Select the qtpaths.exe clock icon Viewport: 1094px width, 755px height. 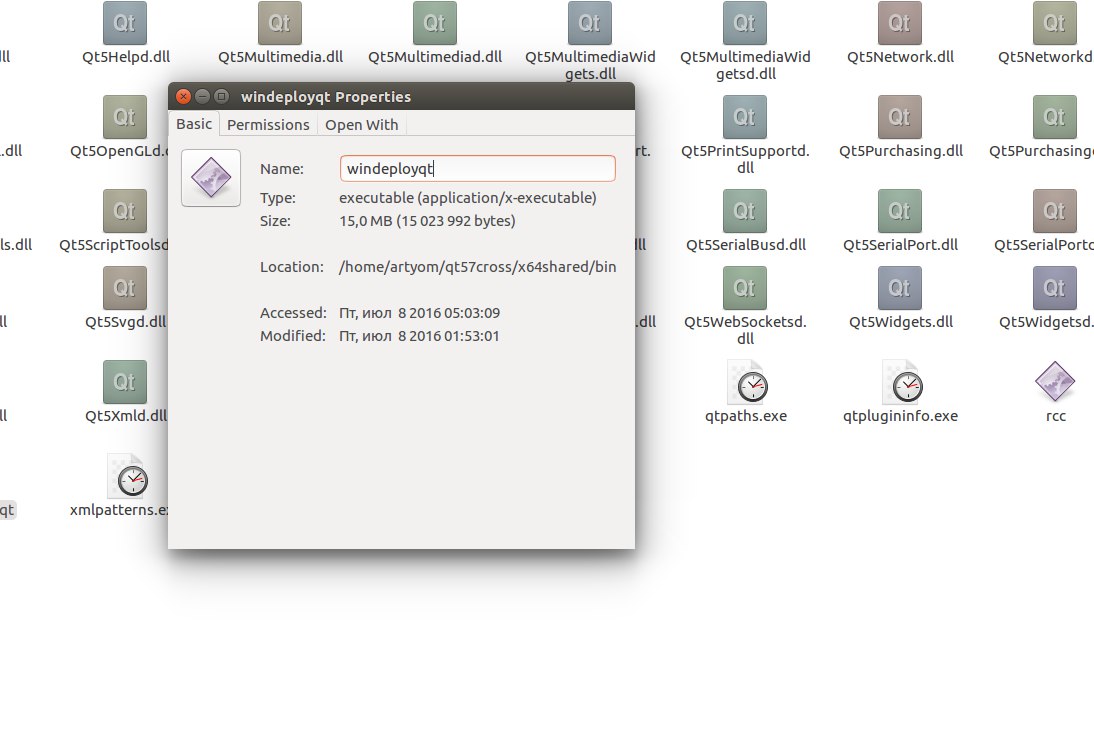747,382
